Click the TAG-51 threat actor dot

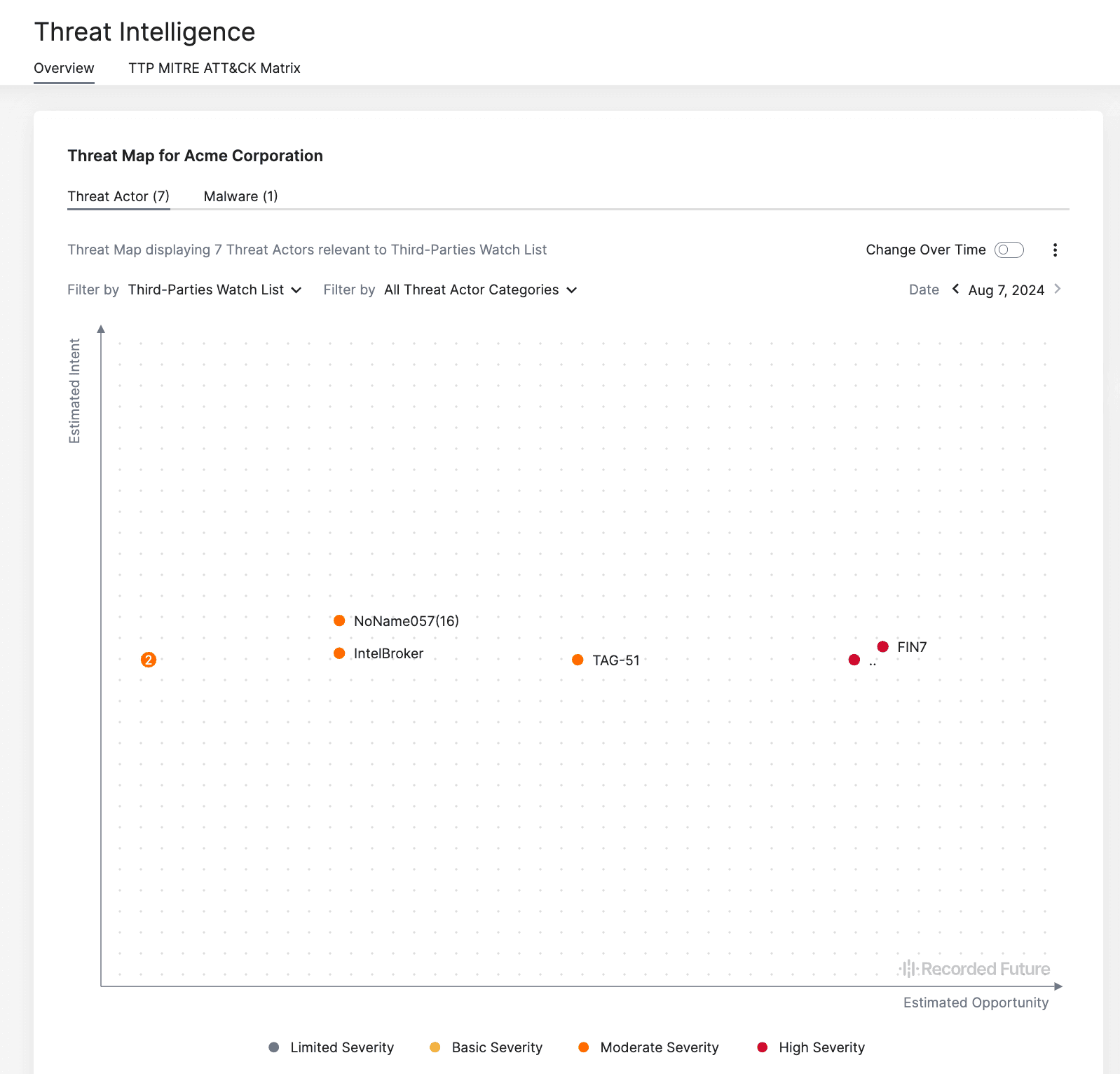click(578, 660)
